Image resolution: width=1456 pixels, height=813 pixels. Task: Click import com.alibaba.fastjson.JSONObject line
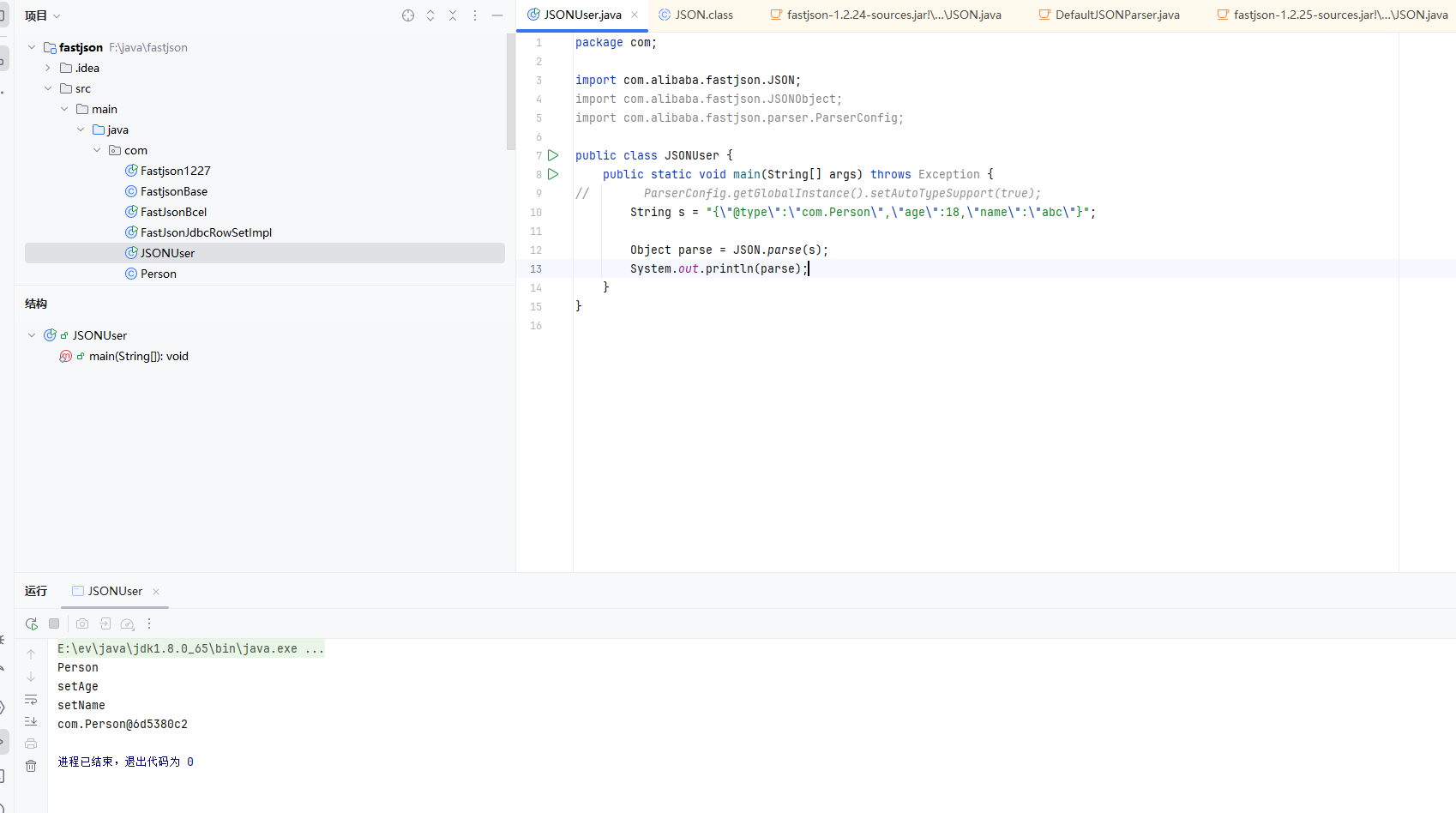click(x=708, y=99)
